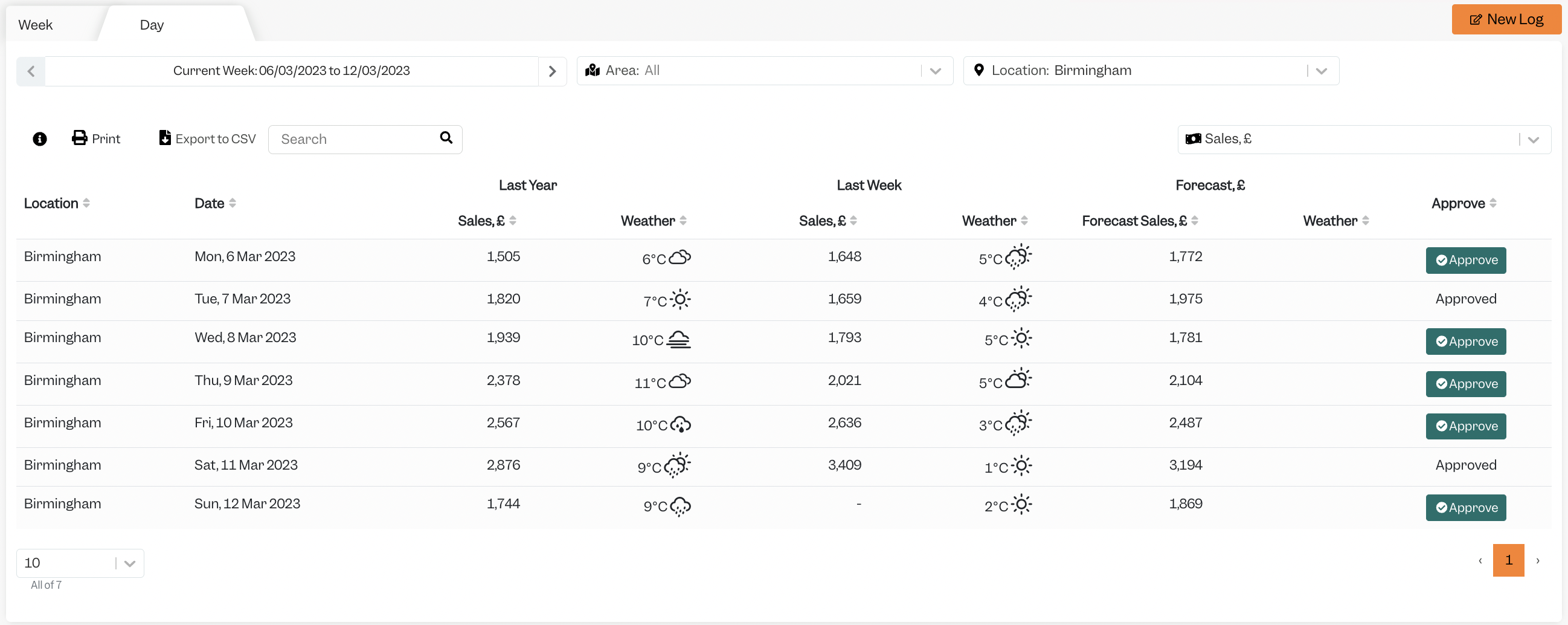Click into the Search field
This screenshot has height=625, width=1568.
click(356, 140)
